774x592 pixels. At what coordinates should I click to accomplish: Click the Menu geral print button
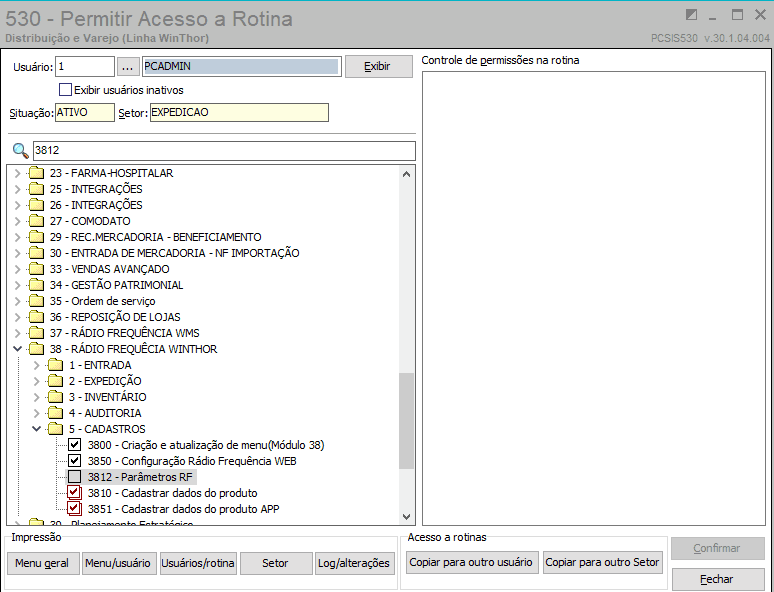coord(43,563)
